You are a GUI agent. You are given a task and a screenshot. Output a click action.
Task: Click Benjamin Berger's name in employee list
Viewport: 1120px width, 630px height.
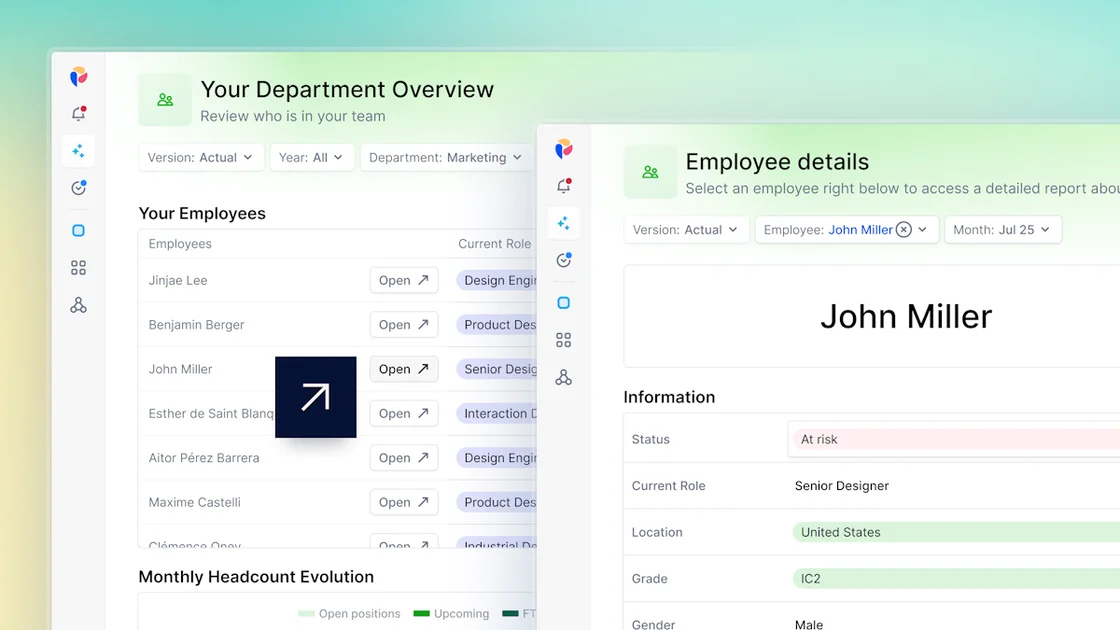click(x=196, y=324)
